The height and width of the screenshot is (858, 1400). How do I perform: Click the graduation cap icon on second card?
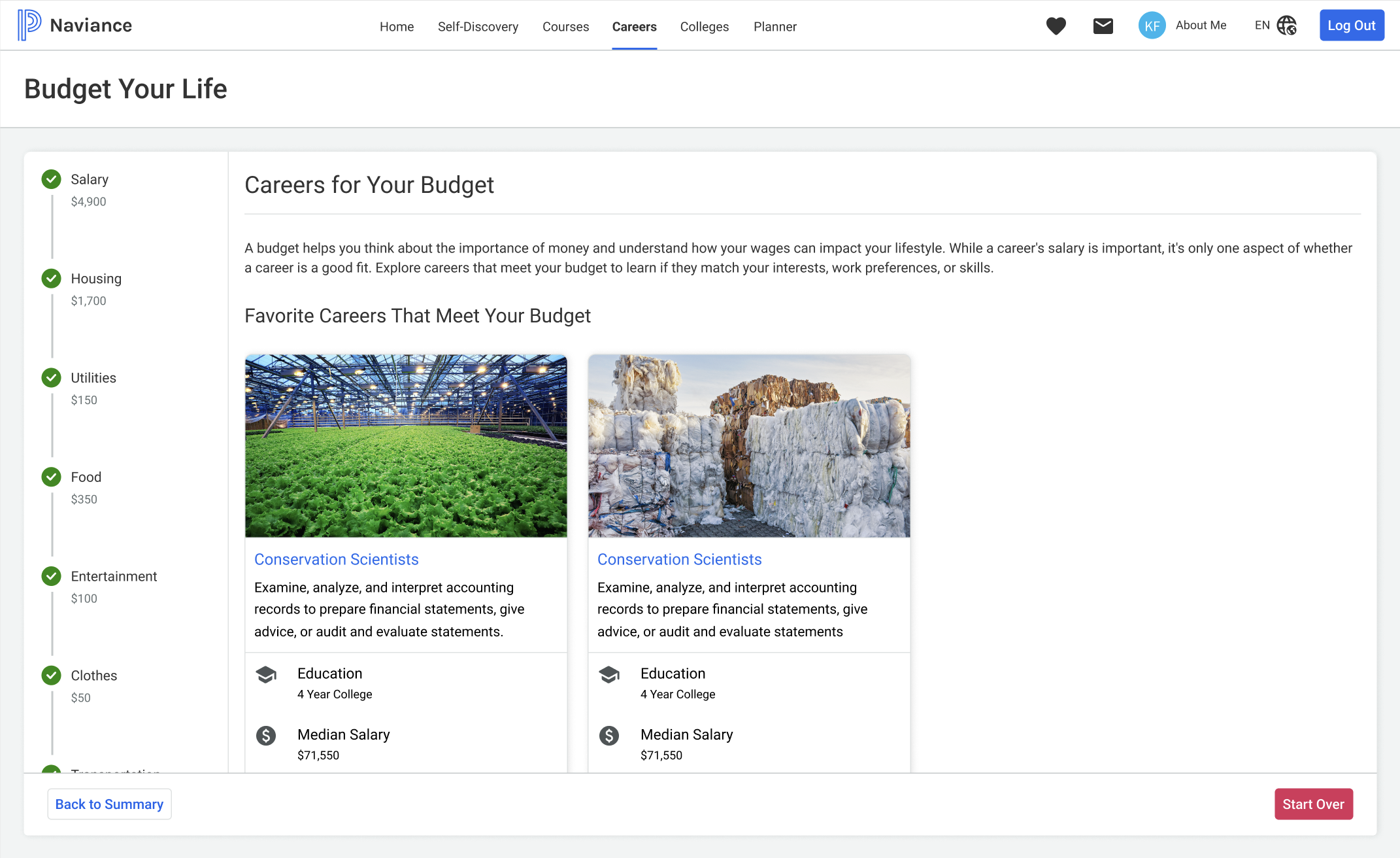609,674
